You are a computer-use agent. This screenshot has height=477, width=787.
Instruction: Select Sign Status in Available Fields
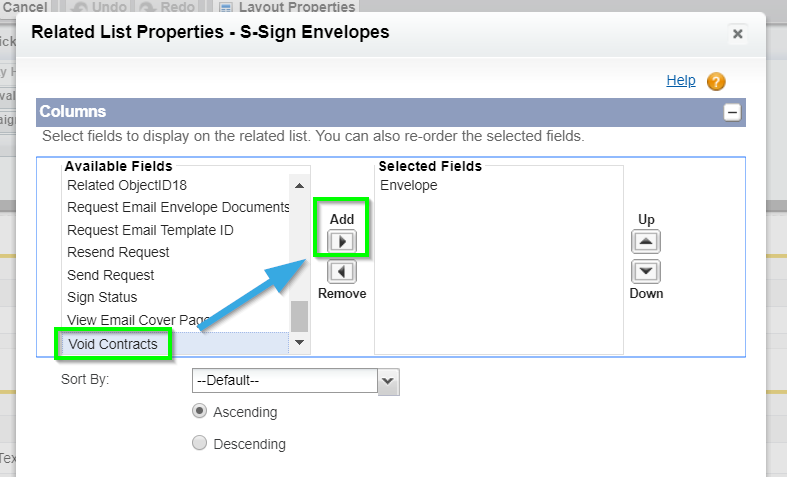tap(102, 297)
